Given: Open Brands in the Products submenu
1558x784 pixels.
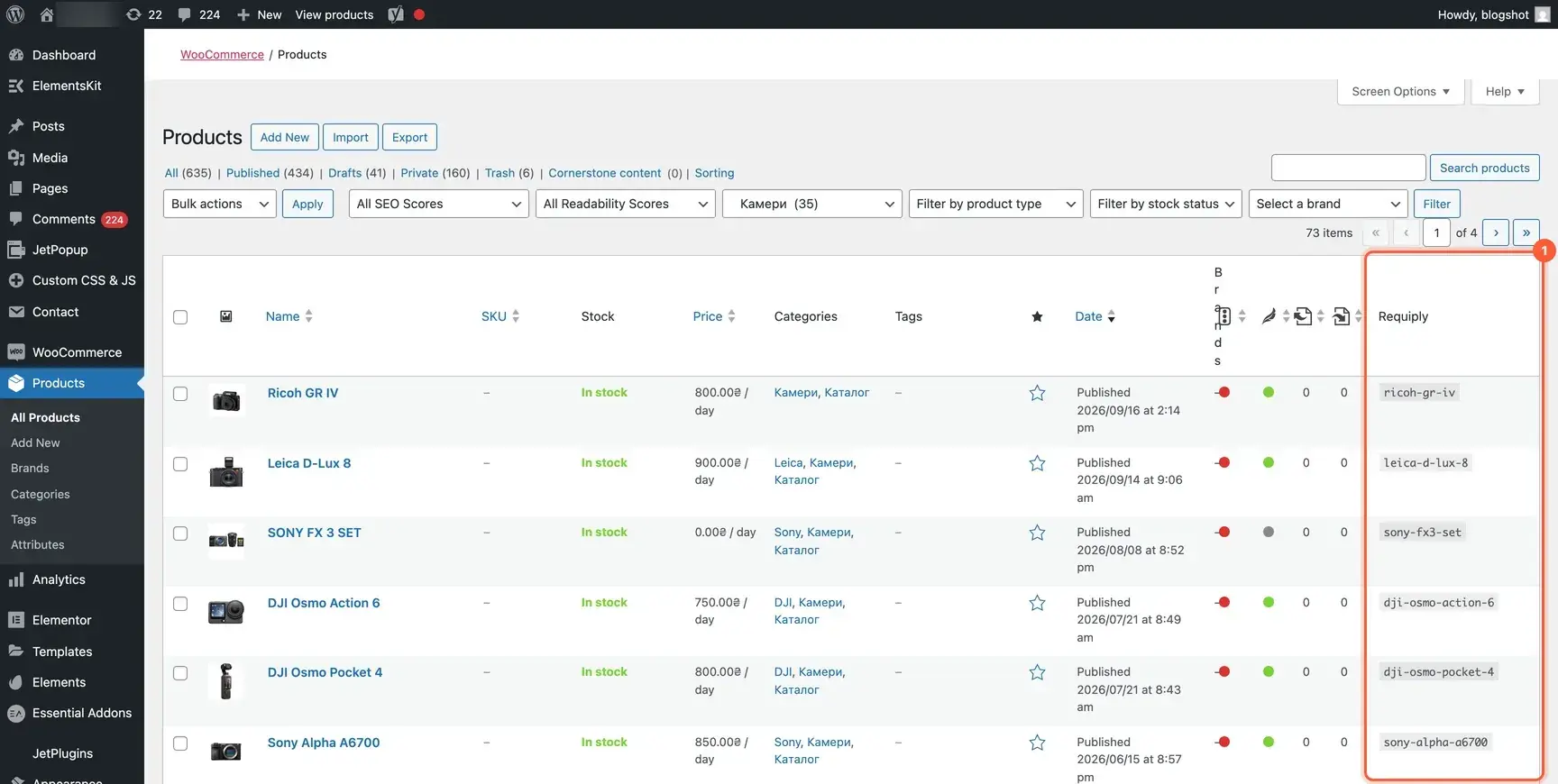Looking at the screenshot, I should (x=30, y=468).
